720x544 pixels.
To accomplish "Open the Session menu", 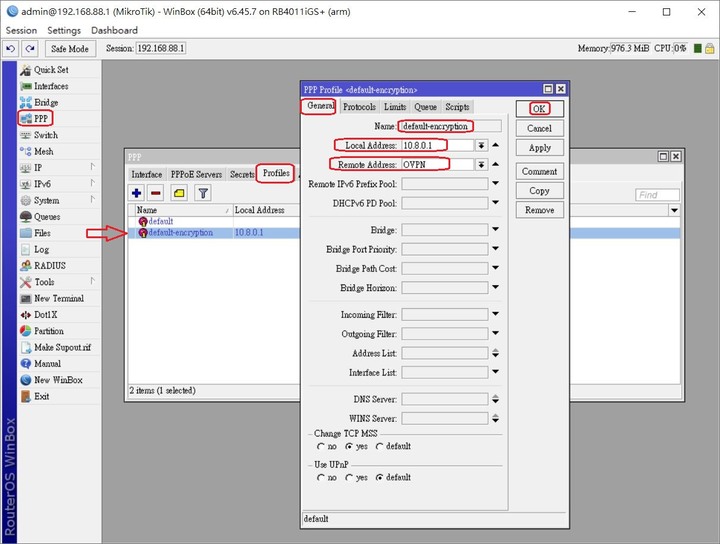I will click(21, 30).
